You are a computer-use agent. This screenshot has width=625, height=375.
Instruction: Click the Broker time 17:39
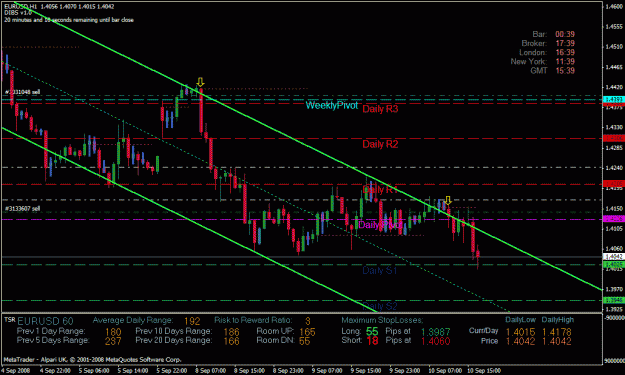565,43
